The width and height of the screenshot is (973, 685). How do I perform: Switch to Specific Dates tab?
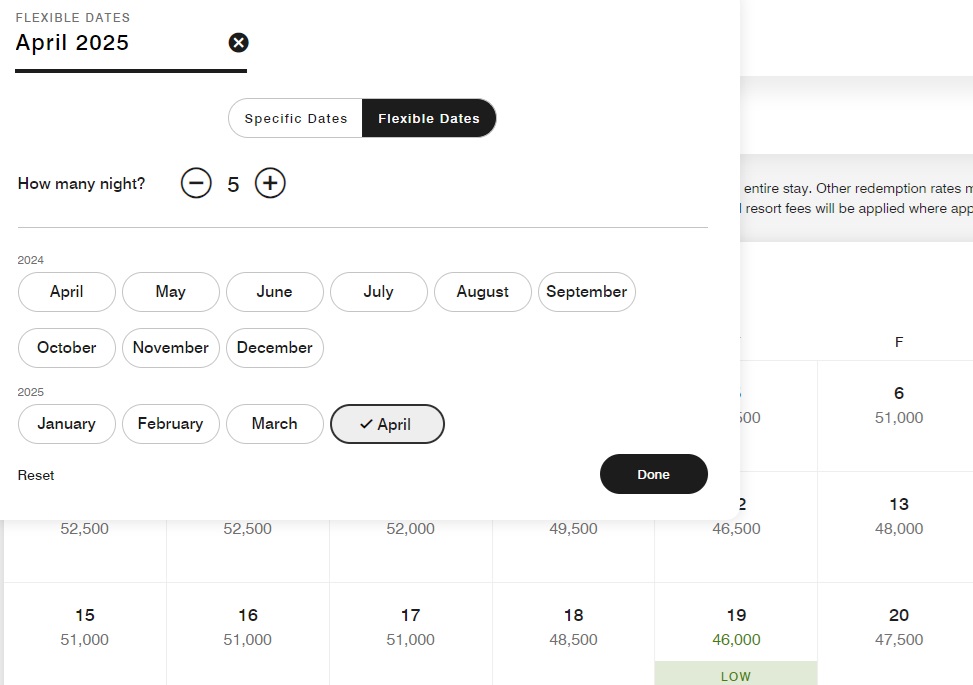pyautogui.click(x=295, y=119)
